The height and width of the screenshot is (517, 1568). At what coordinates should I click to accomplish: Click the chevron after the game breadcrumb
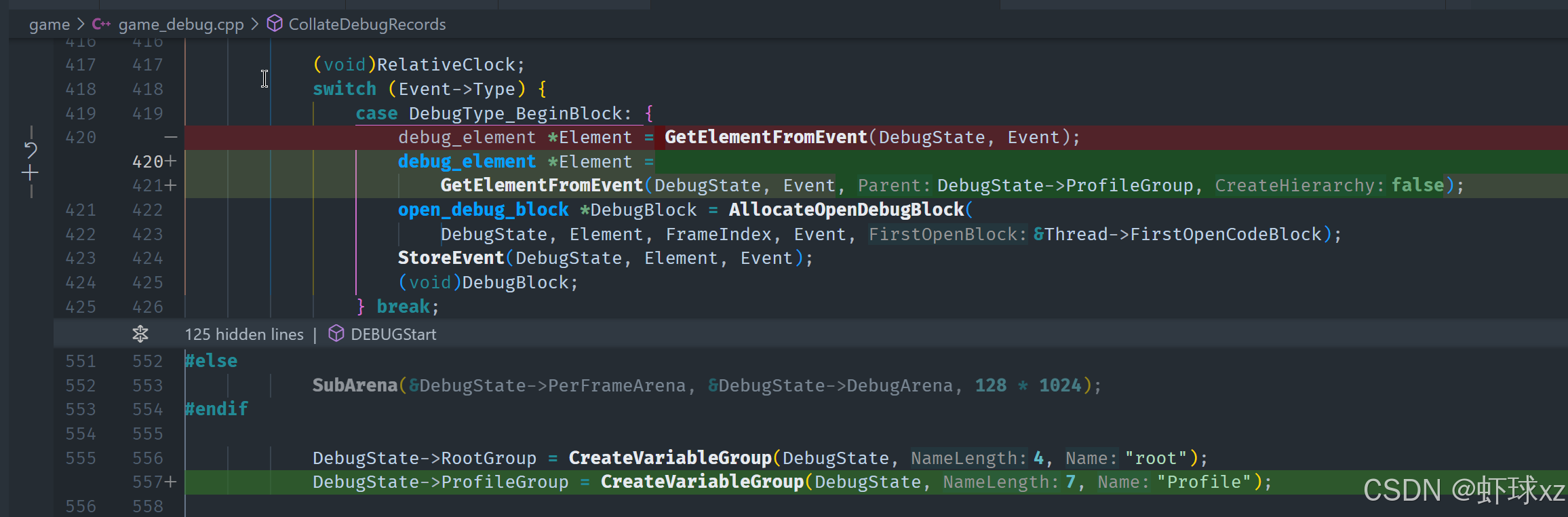coord(81,24)
